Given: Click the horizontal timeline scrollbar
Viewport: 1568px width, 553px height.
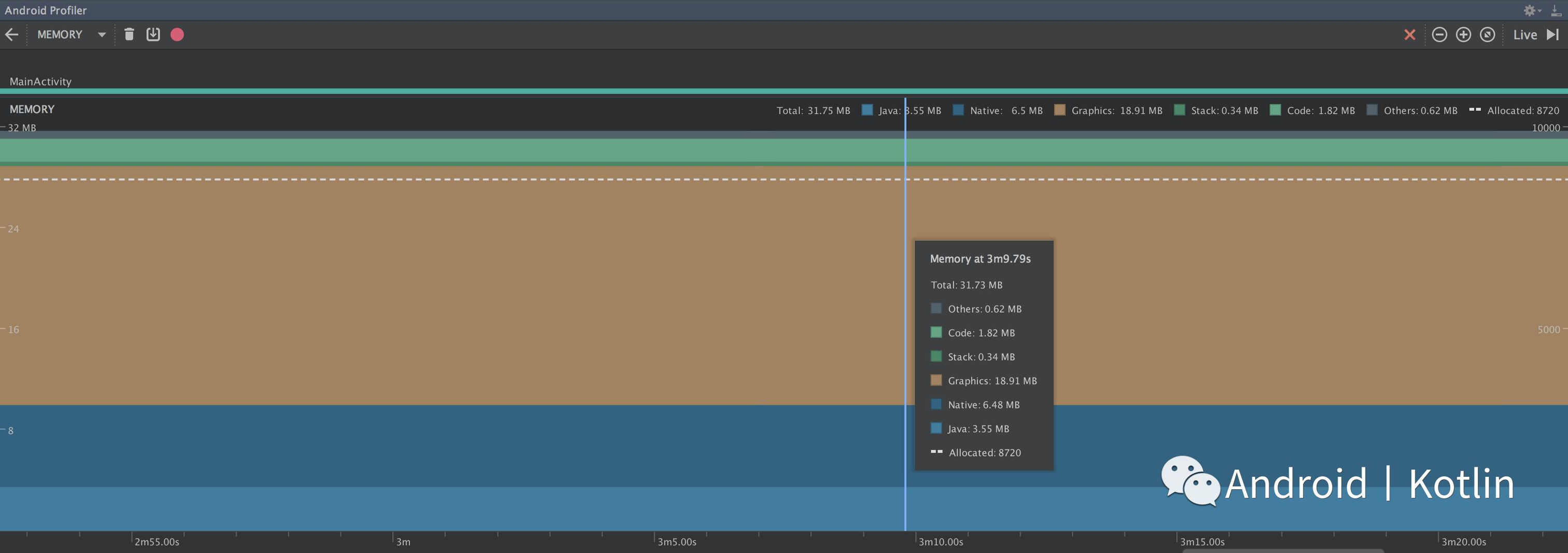Looking at the screenshot, I should (x=1283, y=550).
